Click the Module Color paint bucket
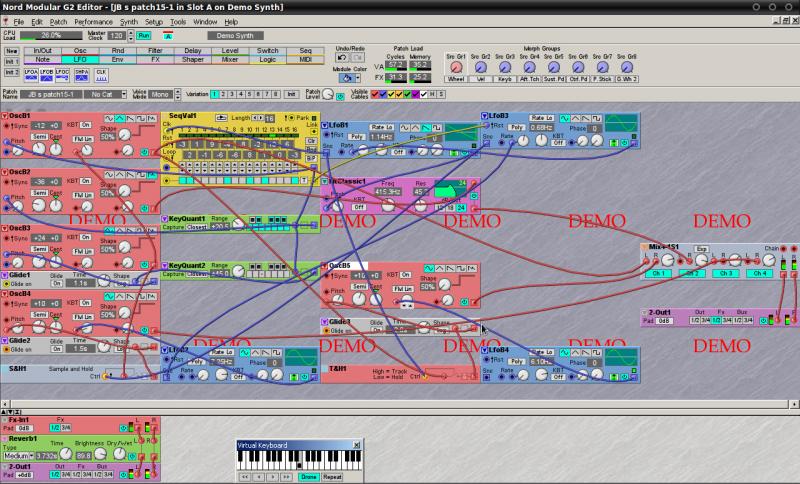This screenshot has width=800, height=484. point(347,78)
